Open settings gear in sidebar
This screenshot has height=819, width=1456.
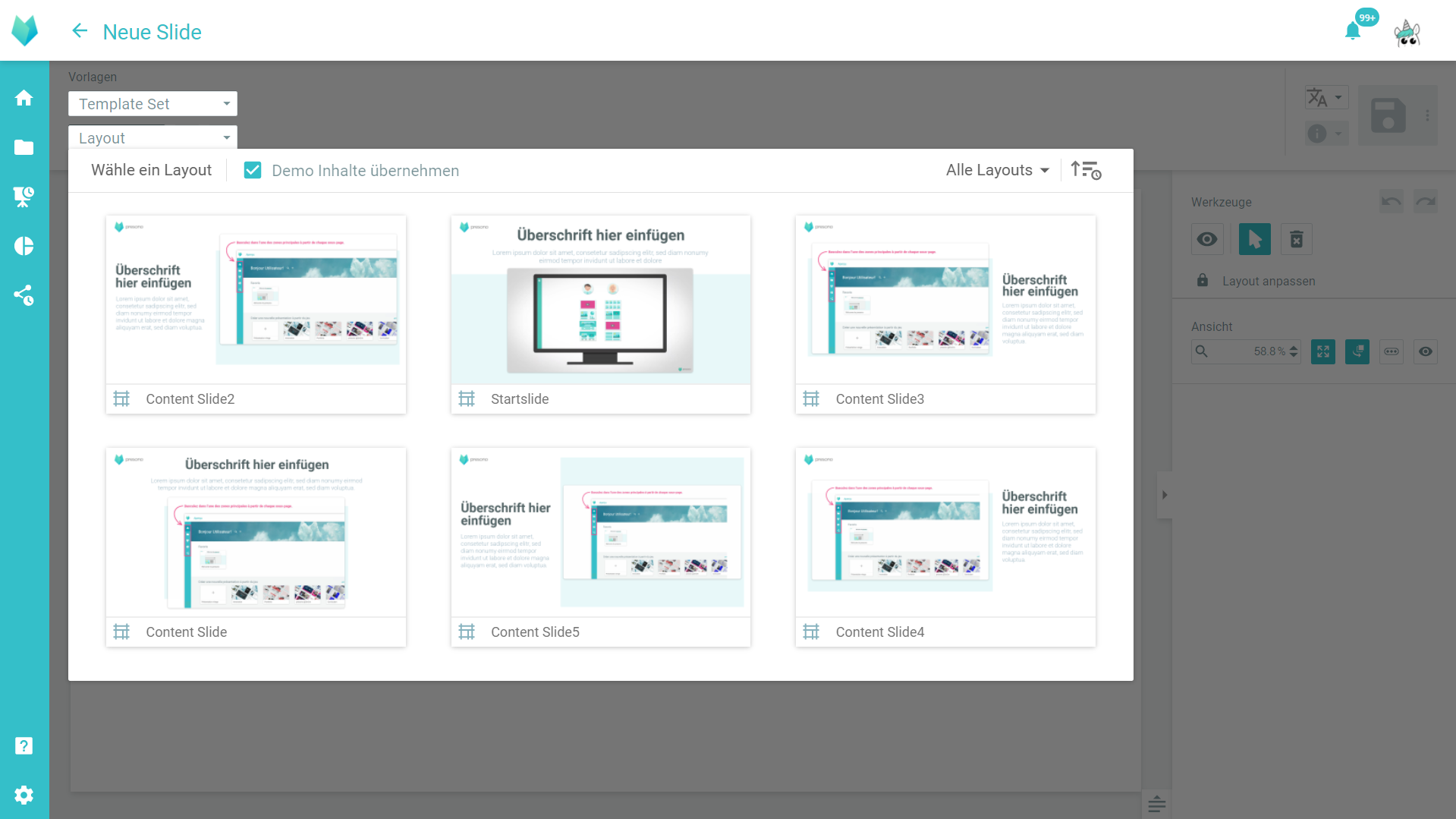pyautogui.click(x=24, y=795)
